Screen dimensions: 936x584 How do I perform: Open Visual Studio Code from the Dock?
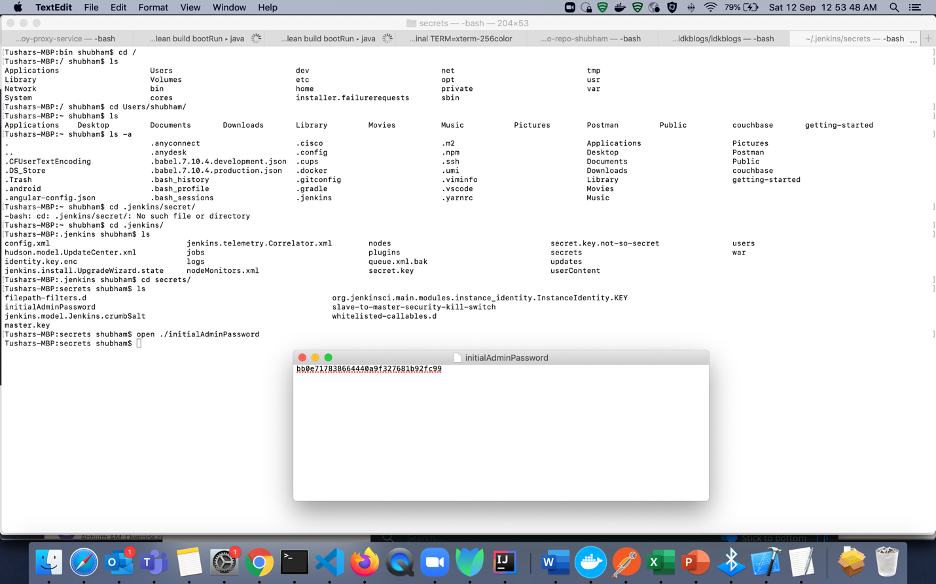click(330, 562)
